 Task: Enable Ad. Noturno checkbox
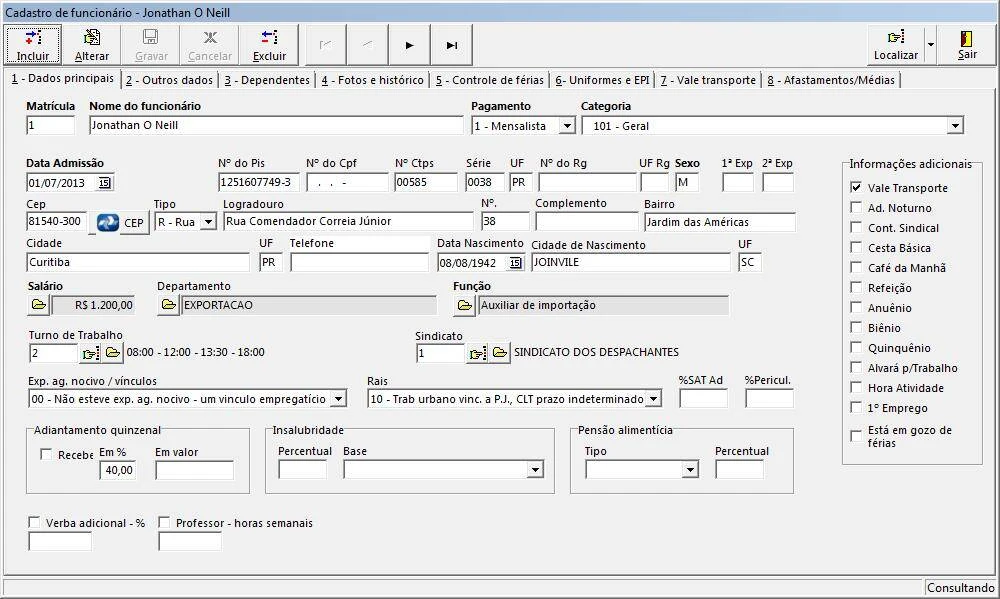[x=856, y=207]
